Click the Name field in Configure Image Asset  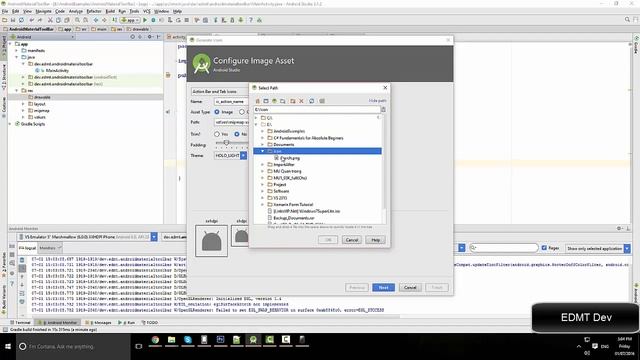click(x=231, y=101)
